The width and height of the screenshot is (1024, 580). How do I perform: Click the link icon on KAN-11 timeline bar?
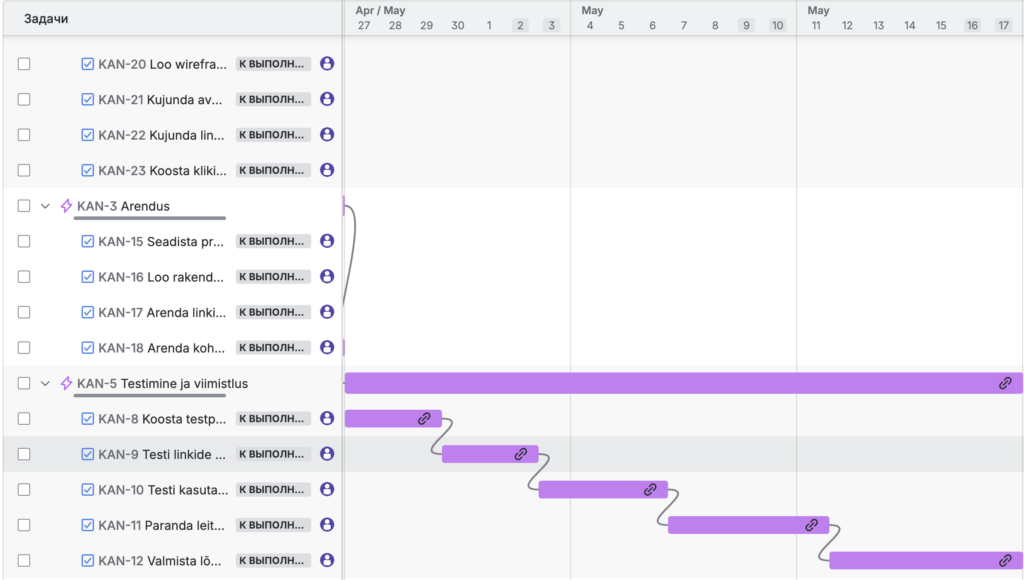(812, 525)
